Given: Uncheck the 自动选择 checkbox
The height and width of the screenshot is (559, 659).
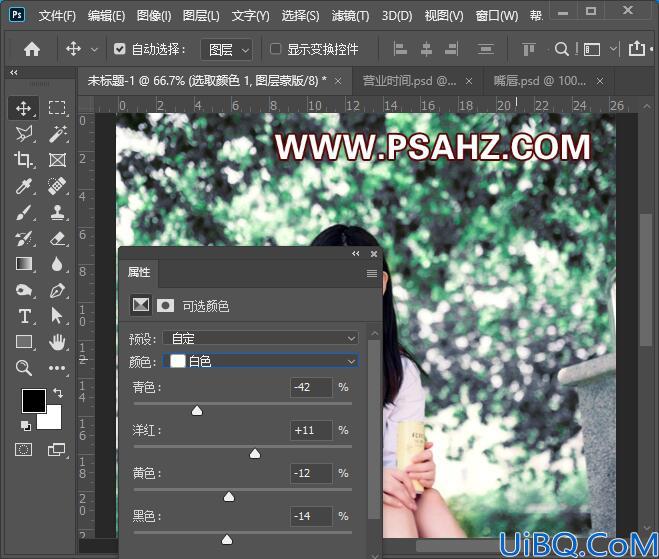Looking at the screenshot, I should pos(119,49).
